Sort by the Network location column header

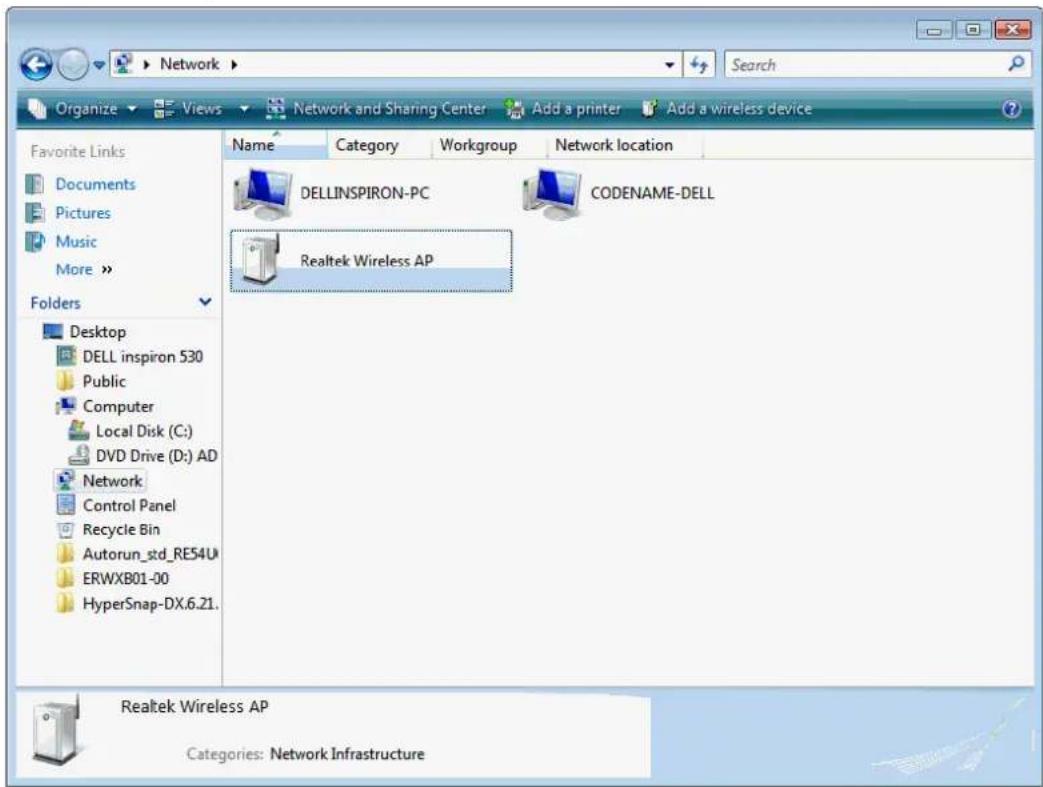coord(624,145)
